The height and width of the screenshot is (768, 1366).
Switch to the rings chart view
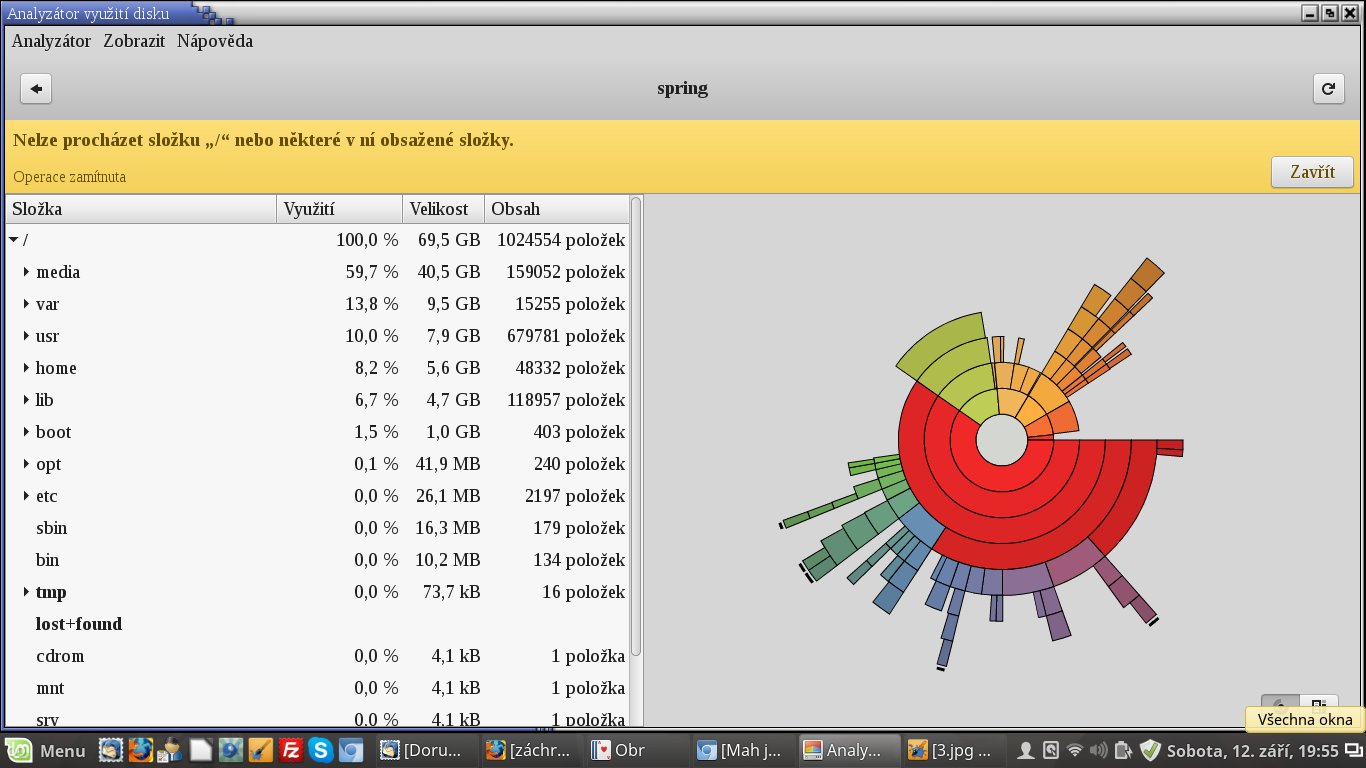click(1280, 704)
